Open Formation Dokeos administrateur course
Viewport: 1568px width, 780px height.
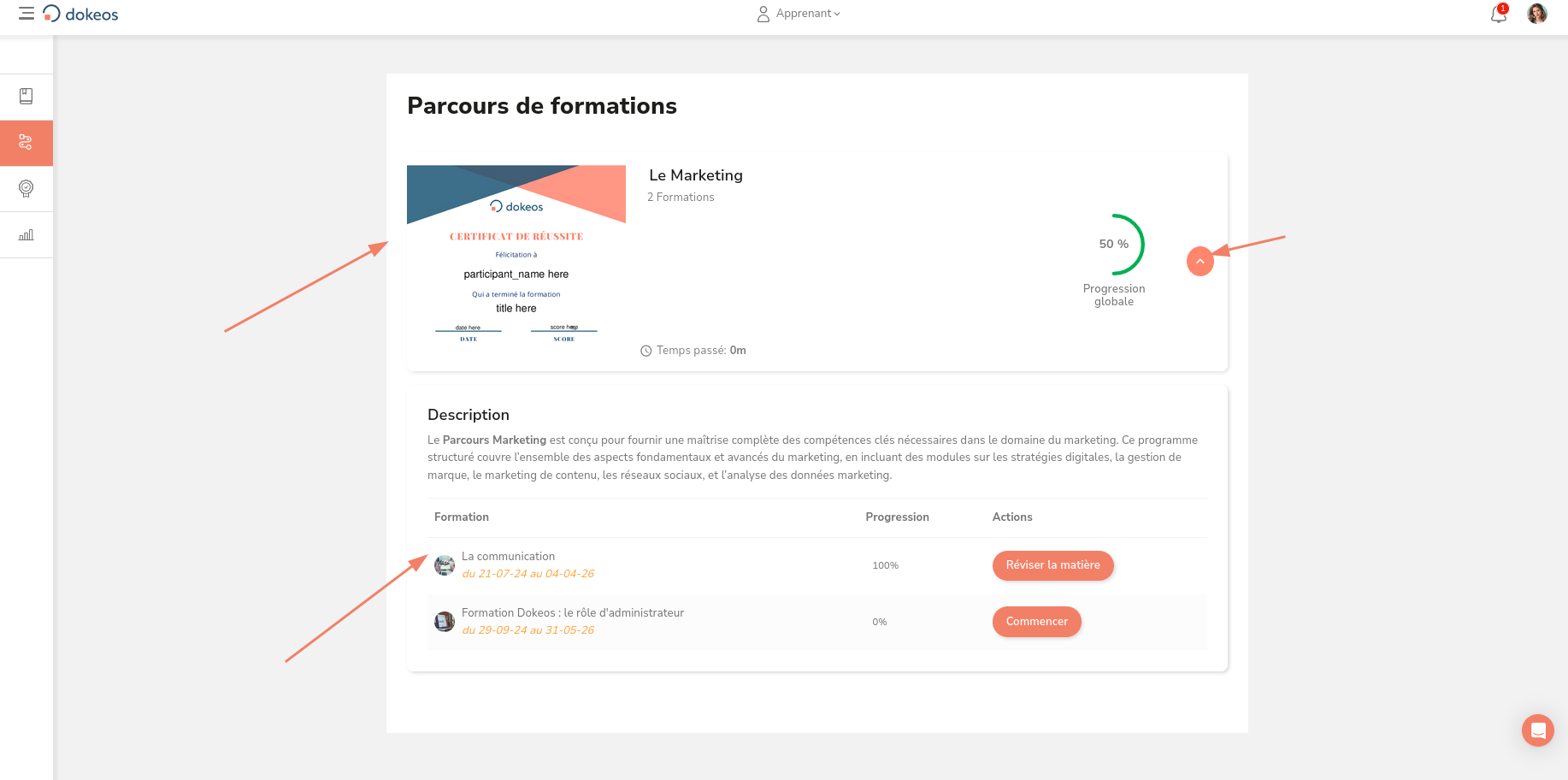tap(573, 613)
